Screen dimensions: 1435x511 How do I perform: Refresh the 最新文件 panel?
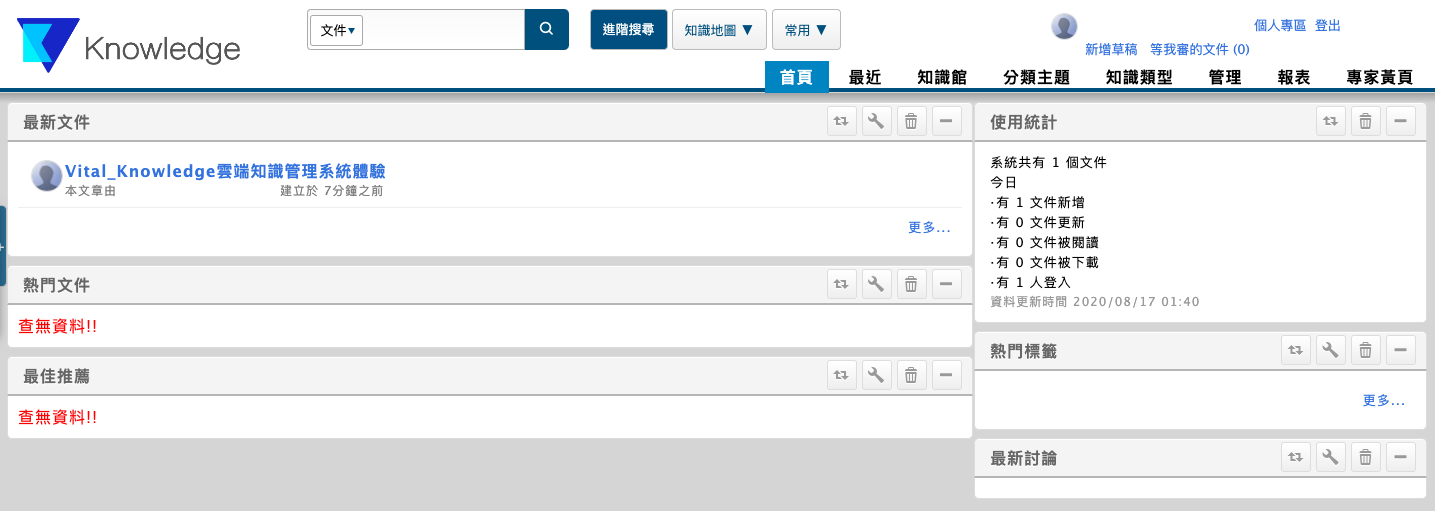tap(842, 122)
